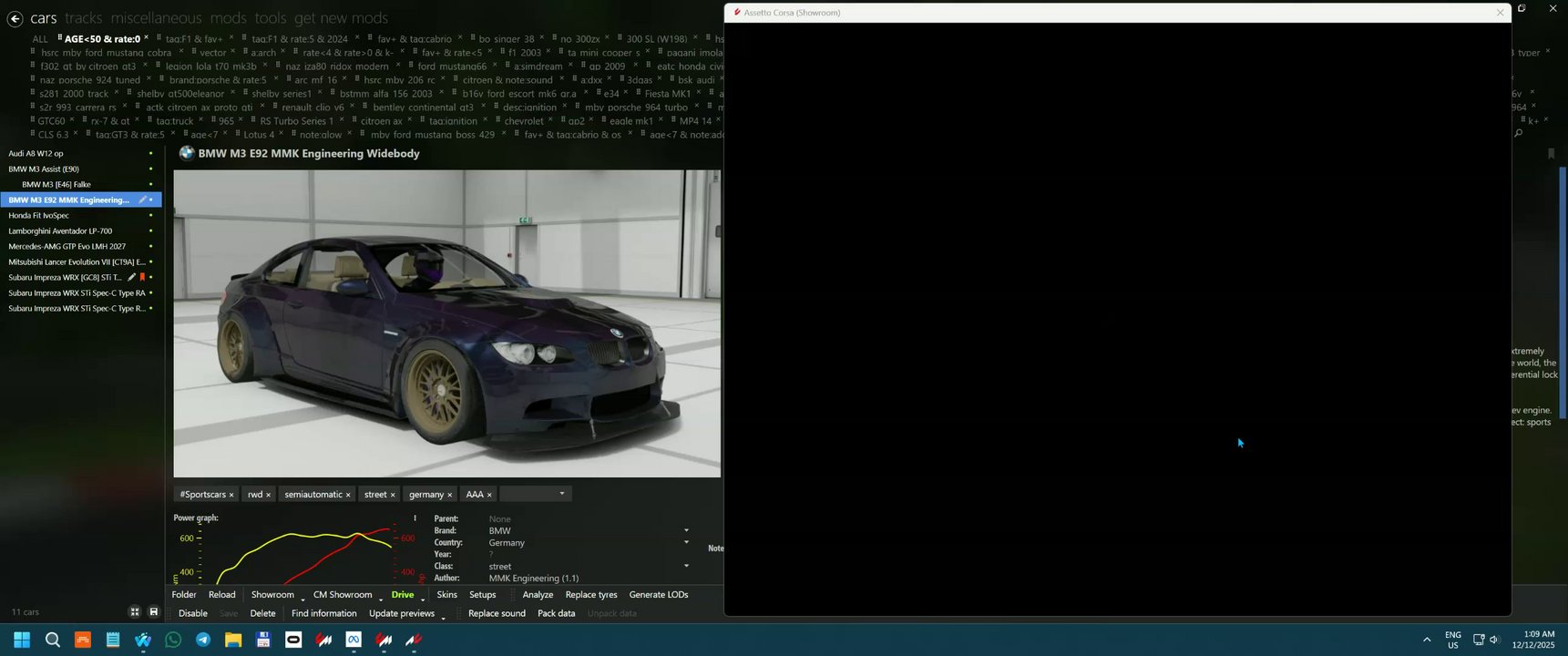Click Replace tyres
This screenshot has height=656, width=1568.
591,595
